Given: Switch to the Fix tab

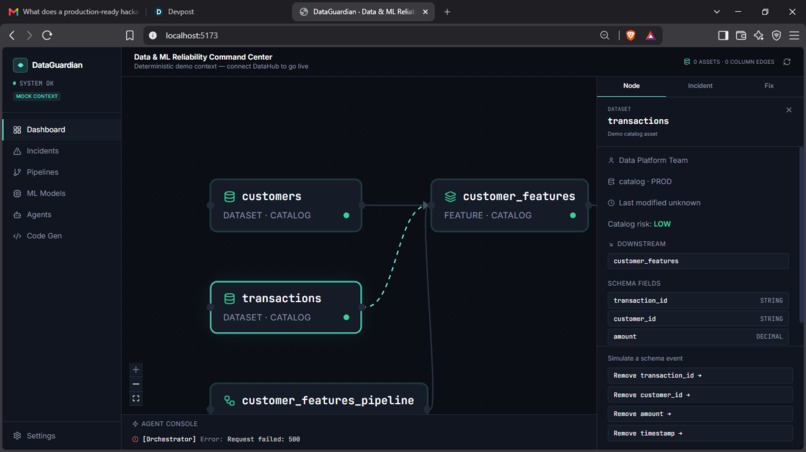Looking at the screenshot, I should pyautogui.click(x=768, y=86).
